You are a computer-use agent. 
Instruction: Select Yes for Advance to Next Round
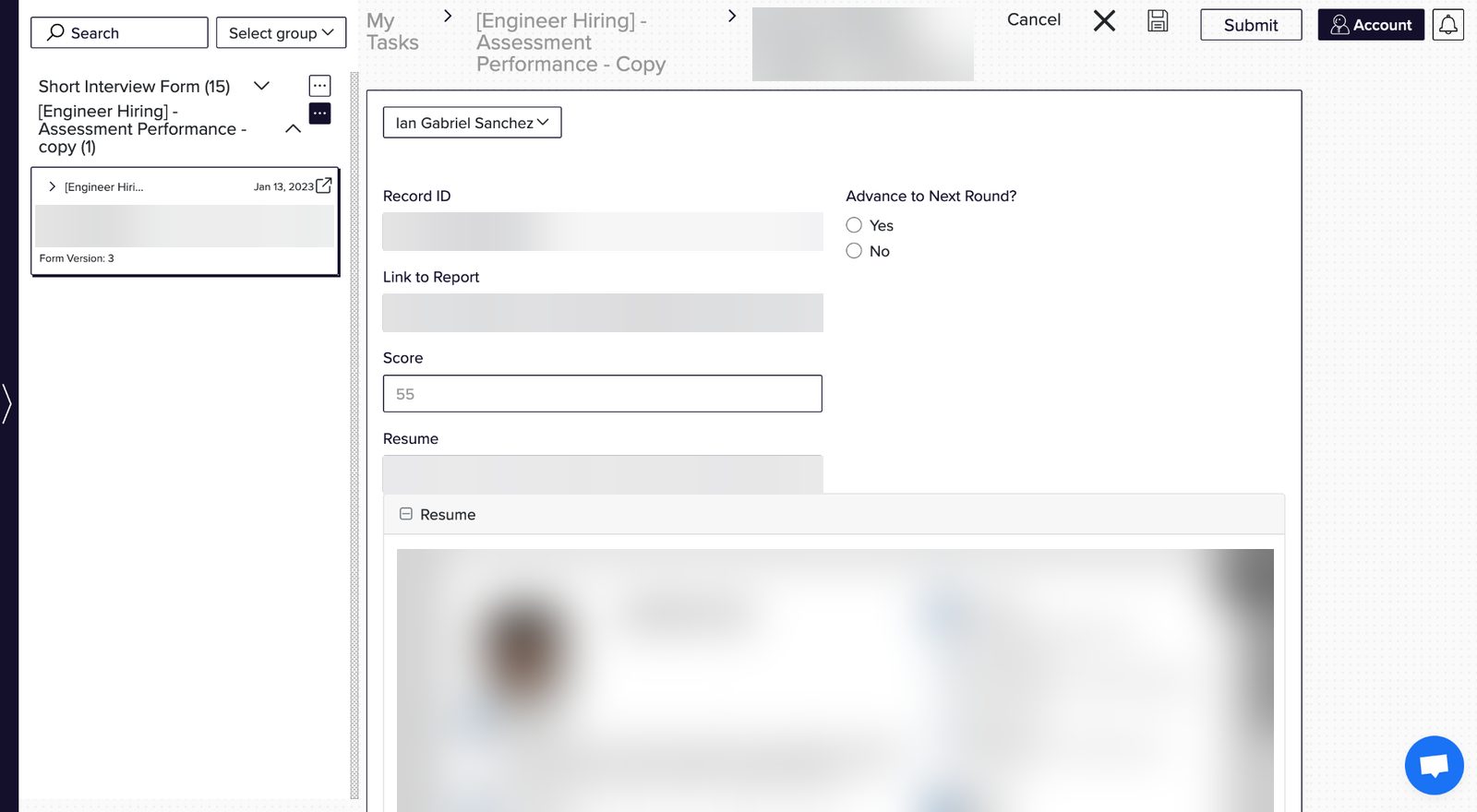(854, 225)
